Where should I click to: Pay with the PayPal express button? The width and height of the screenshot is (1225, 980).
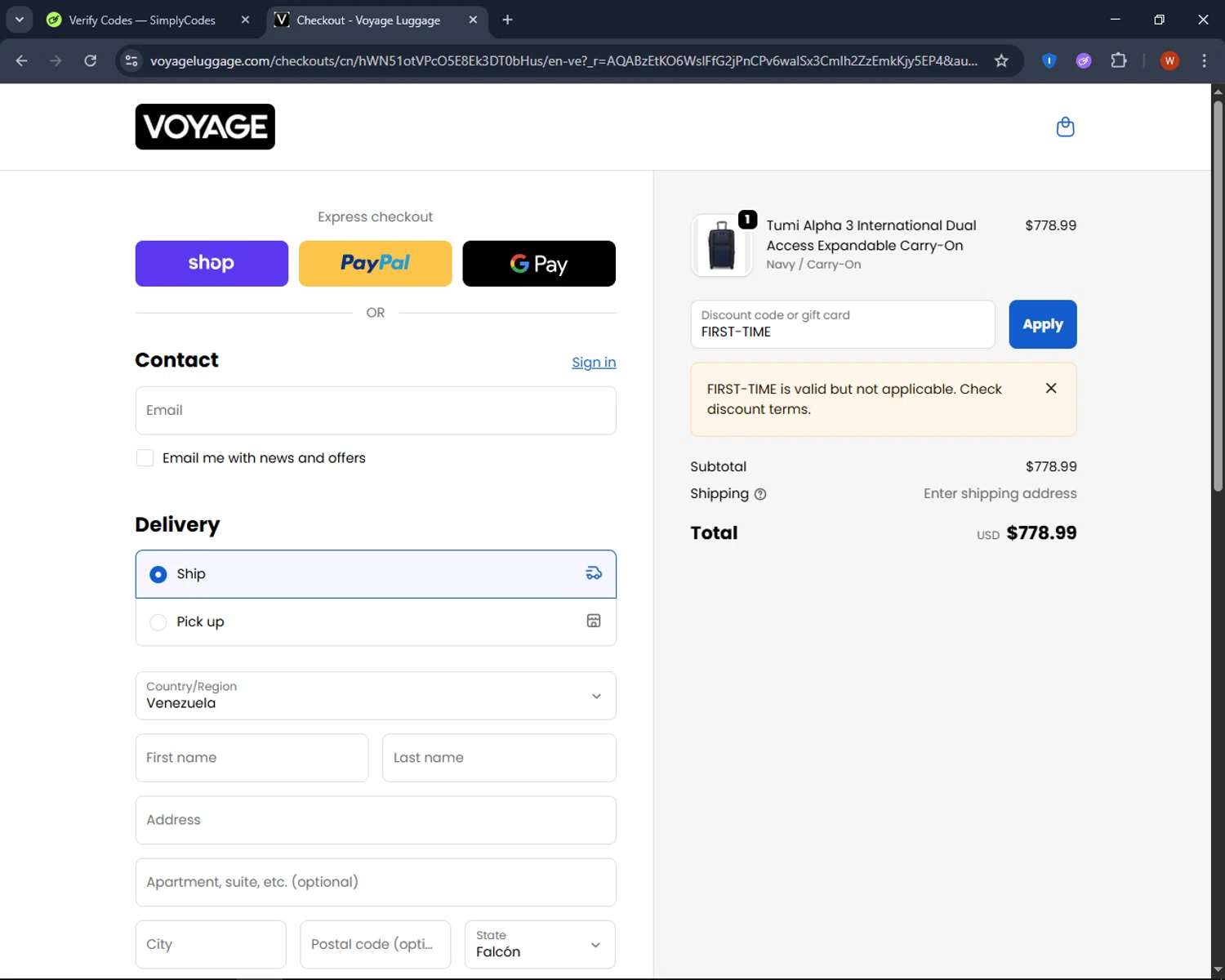376,263
